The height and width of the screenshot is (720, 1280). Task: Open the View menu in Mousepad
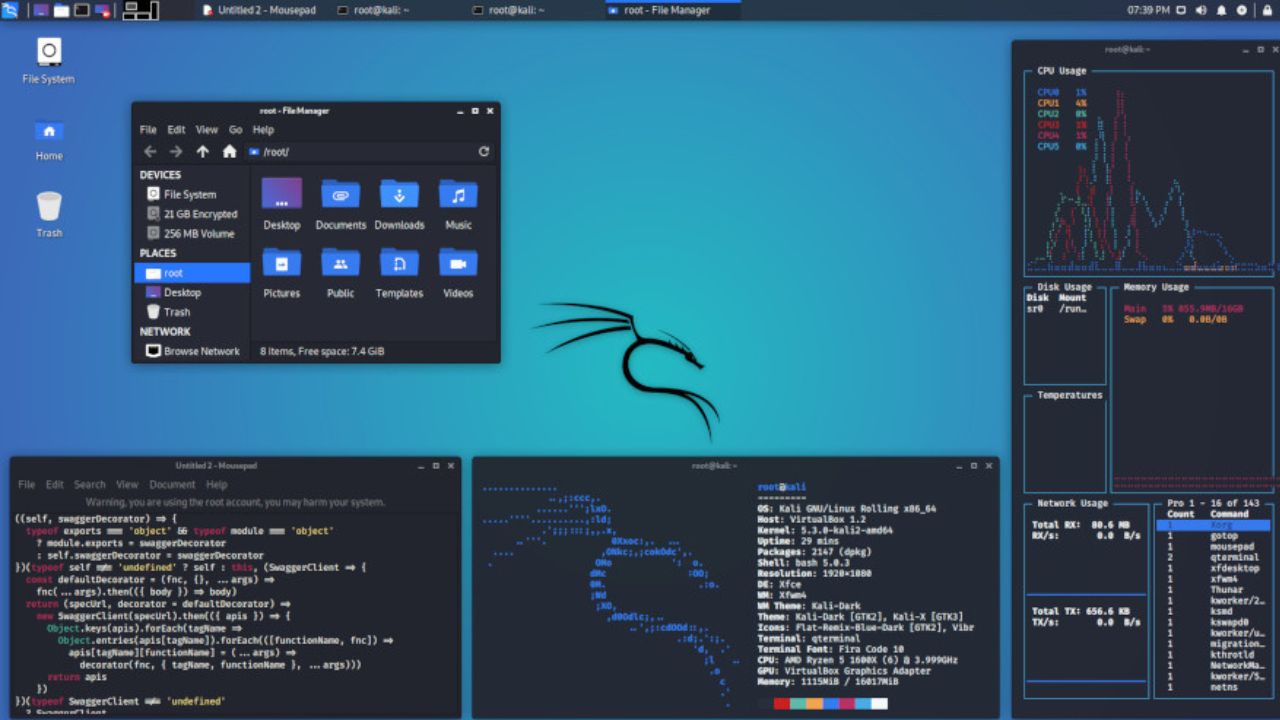127,485
